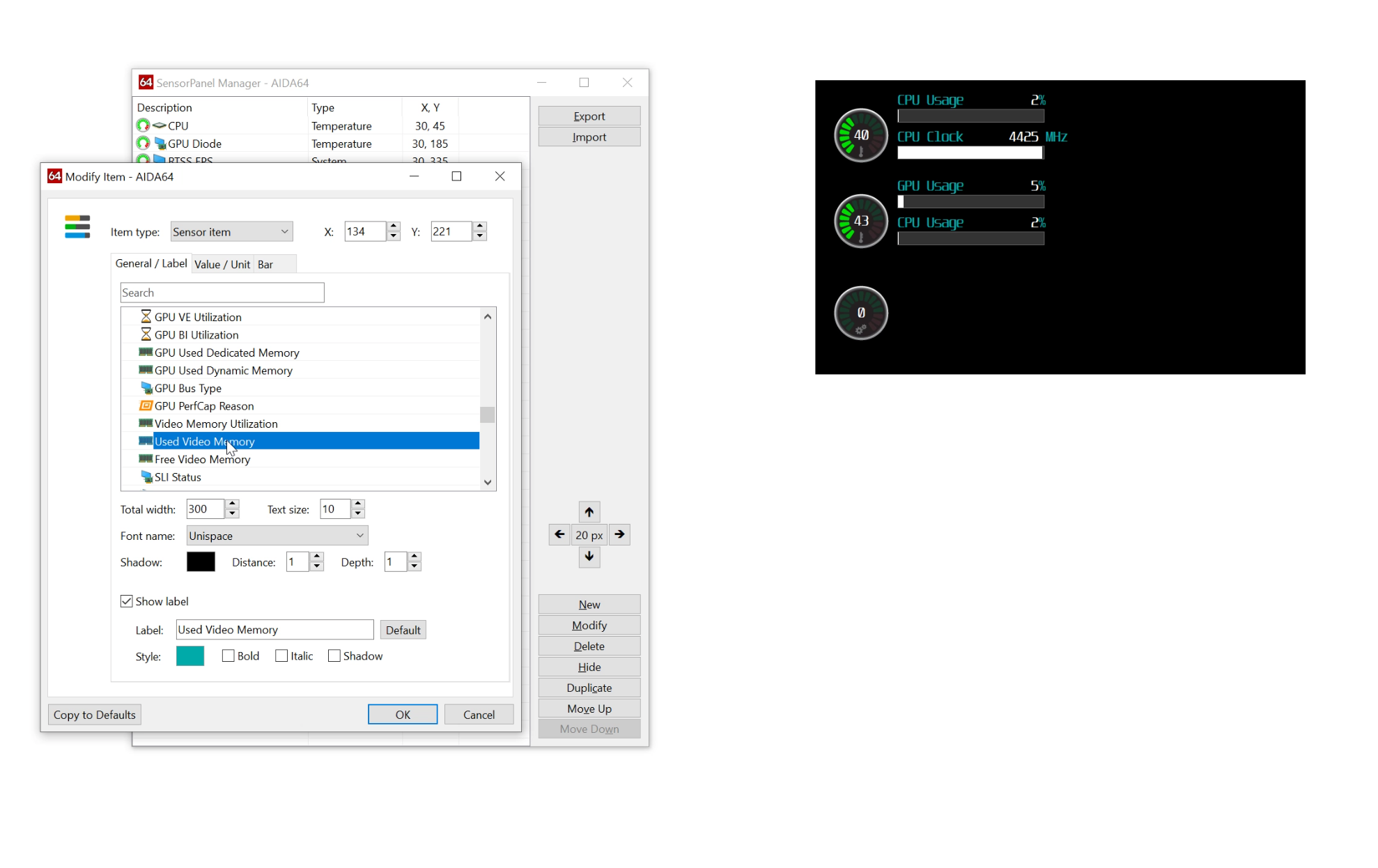This screenshot has height=868, width=1378.
Task: Click the Description column header
Action: (220, 107)
